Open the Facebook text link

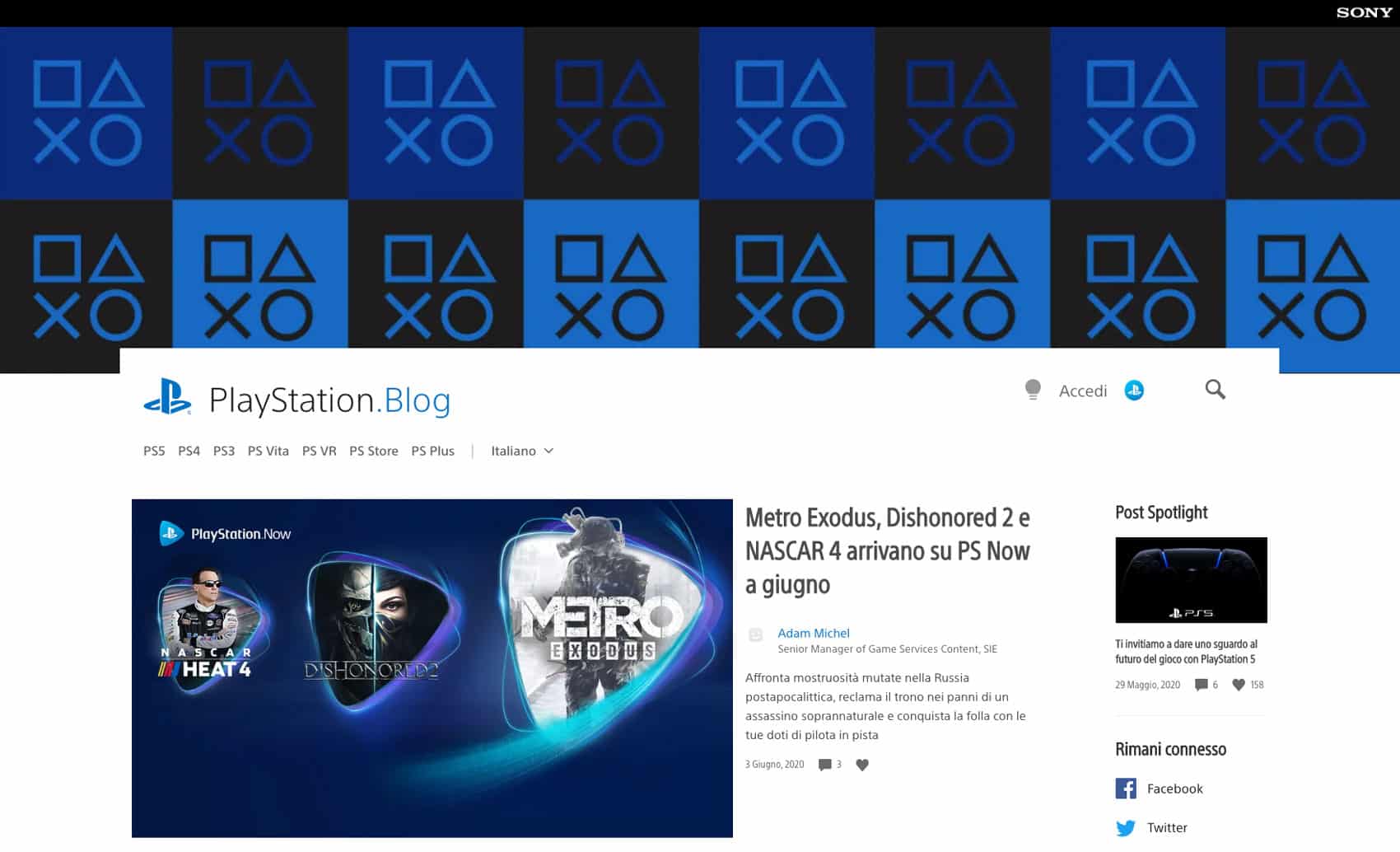click(x=1174, y=789)
